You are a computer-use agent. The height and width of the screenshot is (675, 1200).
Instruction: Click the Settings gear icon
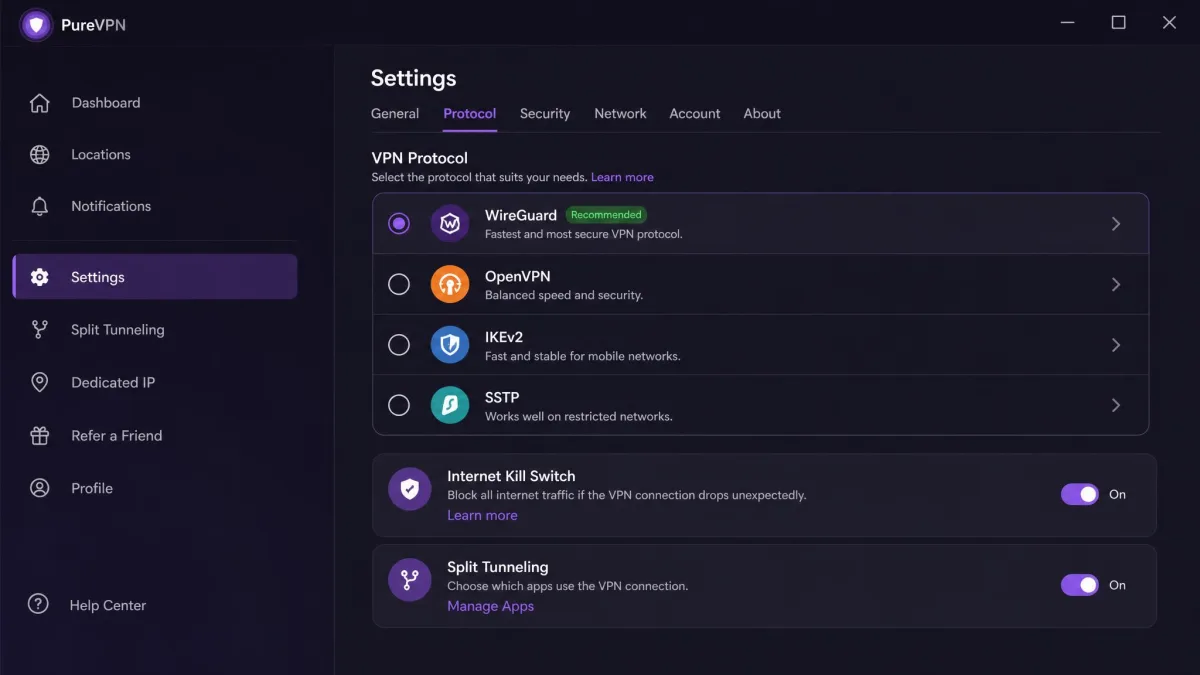tap(39, 277)
